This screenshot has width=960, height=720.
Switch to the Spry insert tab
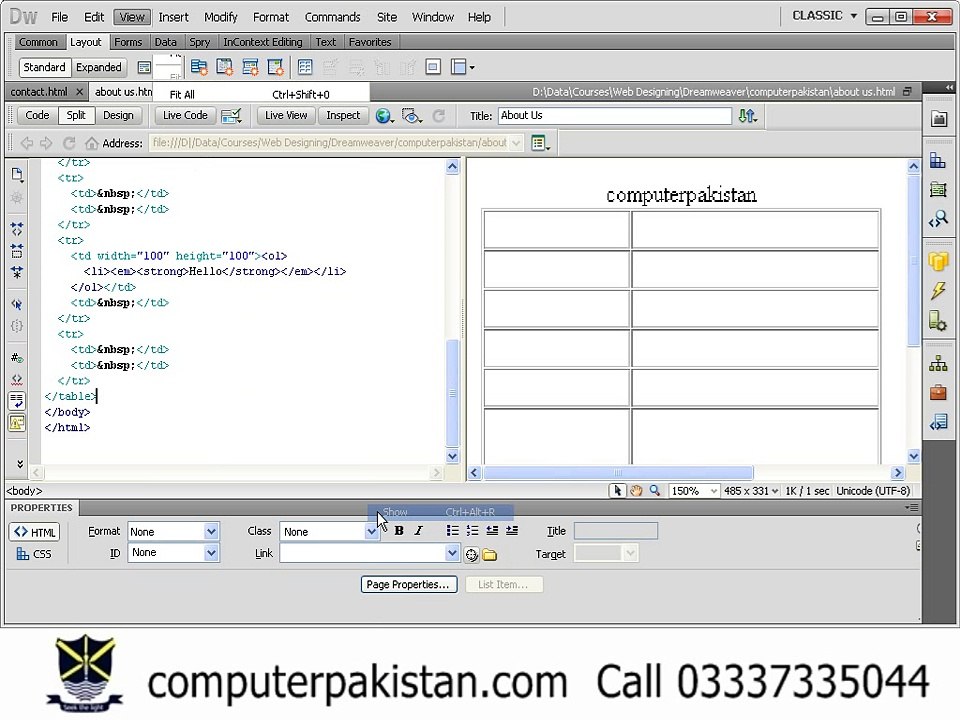200,42
